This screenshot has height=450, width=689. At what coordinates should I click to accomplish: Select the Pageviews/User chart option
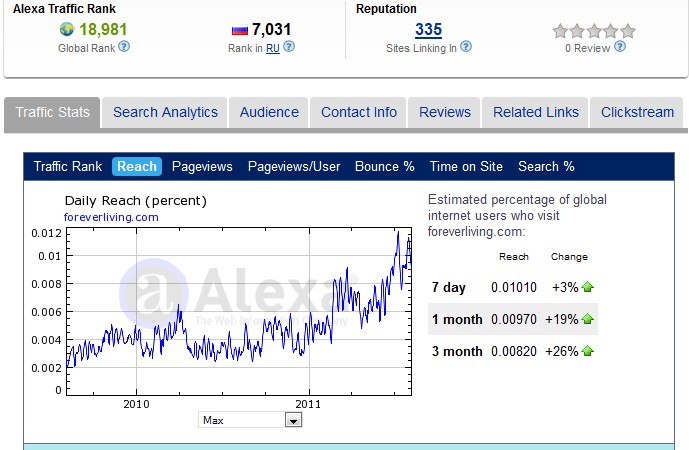point(294,167)
